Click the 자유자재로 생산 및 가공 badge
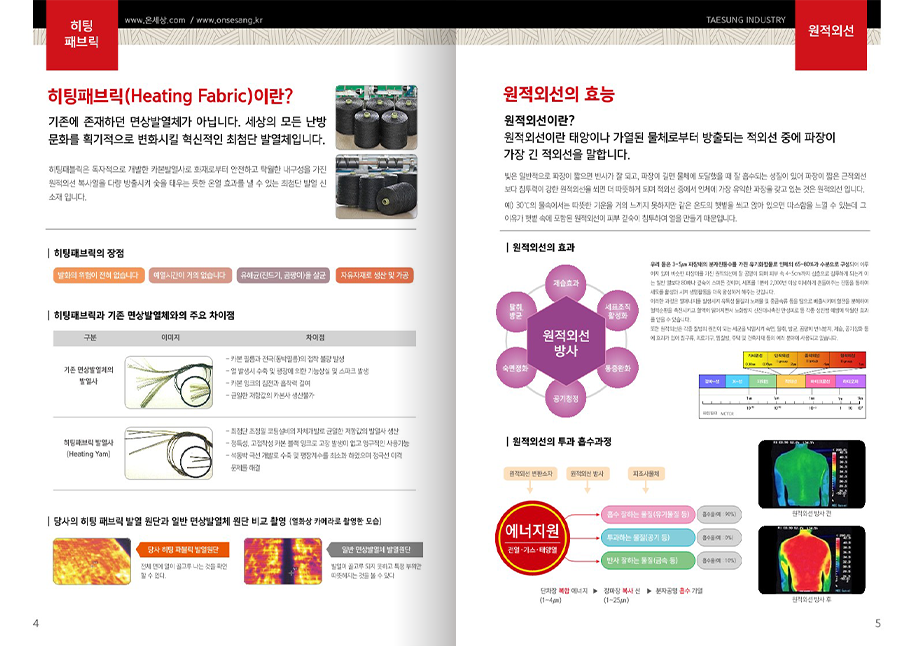The image size is (913, 646). pos(374,275)
